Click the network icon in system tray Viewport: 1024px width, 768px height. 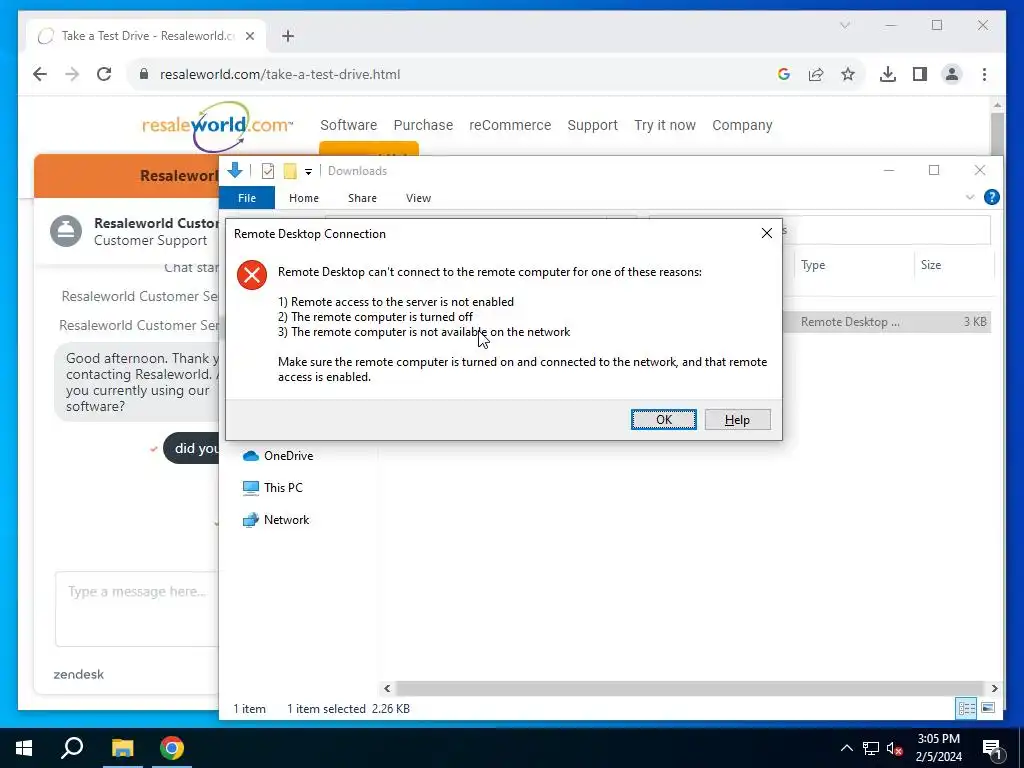click(871, 748)
